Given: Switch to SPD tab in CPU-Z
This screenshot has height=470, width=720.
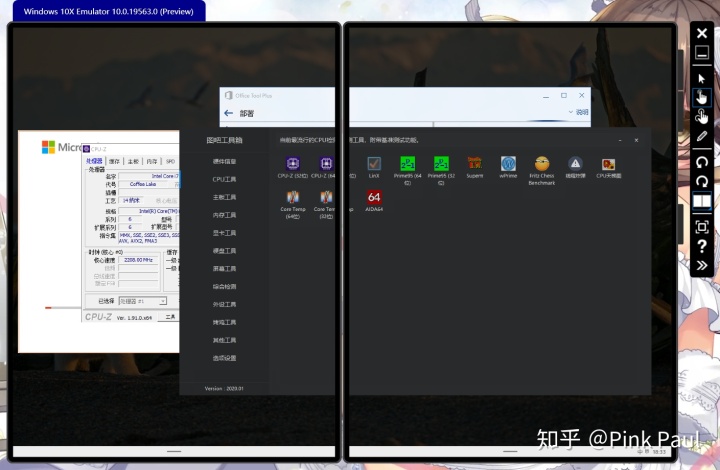Looking at the screenshot, I should [x=170, y=162].
